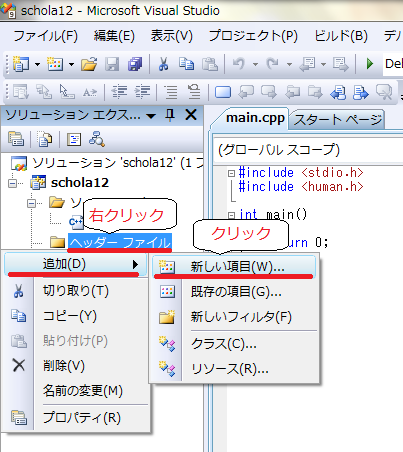Open the Undo history dropdown arrow
The height and width of the screenshot is (452, 403).
(x=255, y=64)
